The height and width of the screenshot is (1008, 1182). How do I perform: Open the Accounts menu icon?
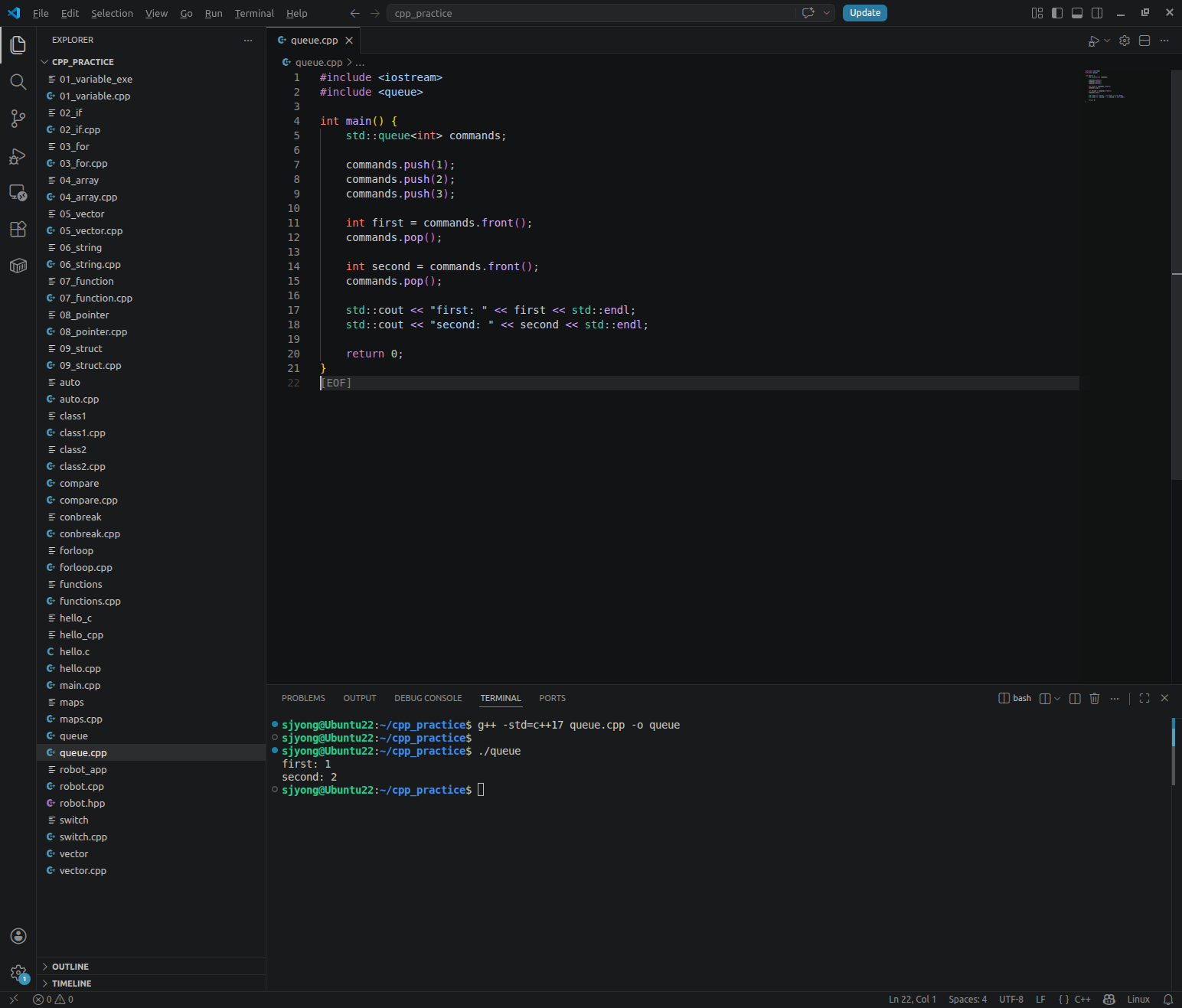[x=18, y=936]
